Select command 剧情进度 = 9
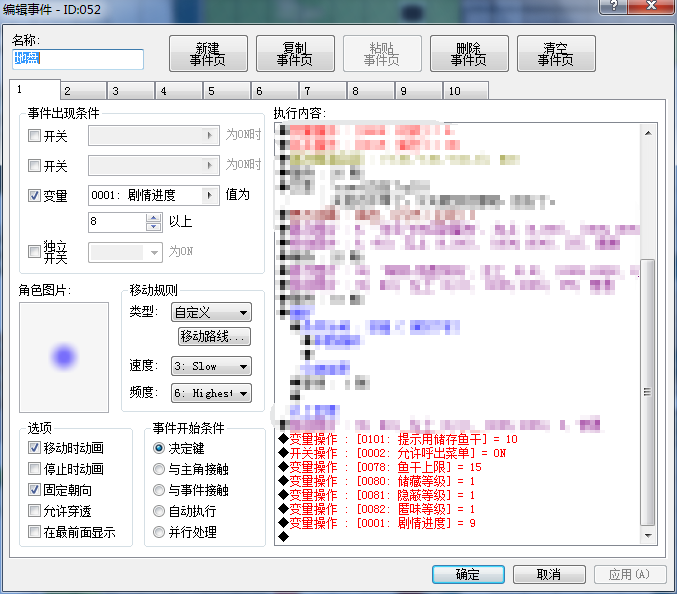 point(377,523)
